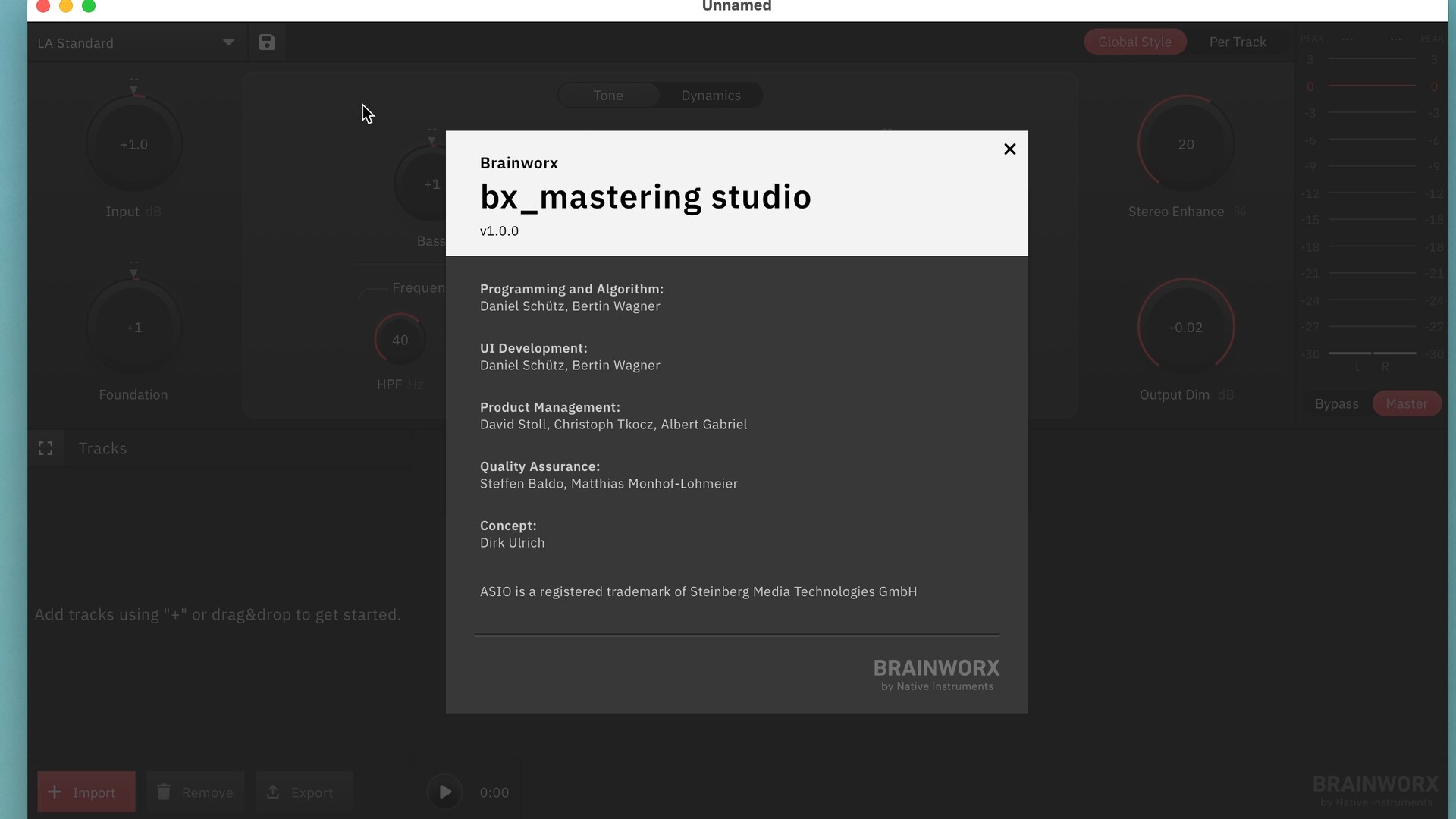Screen dimensions: 1456x819
Task: Save preset using the floppy disk icon
Action: [267, 42]
